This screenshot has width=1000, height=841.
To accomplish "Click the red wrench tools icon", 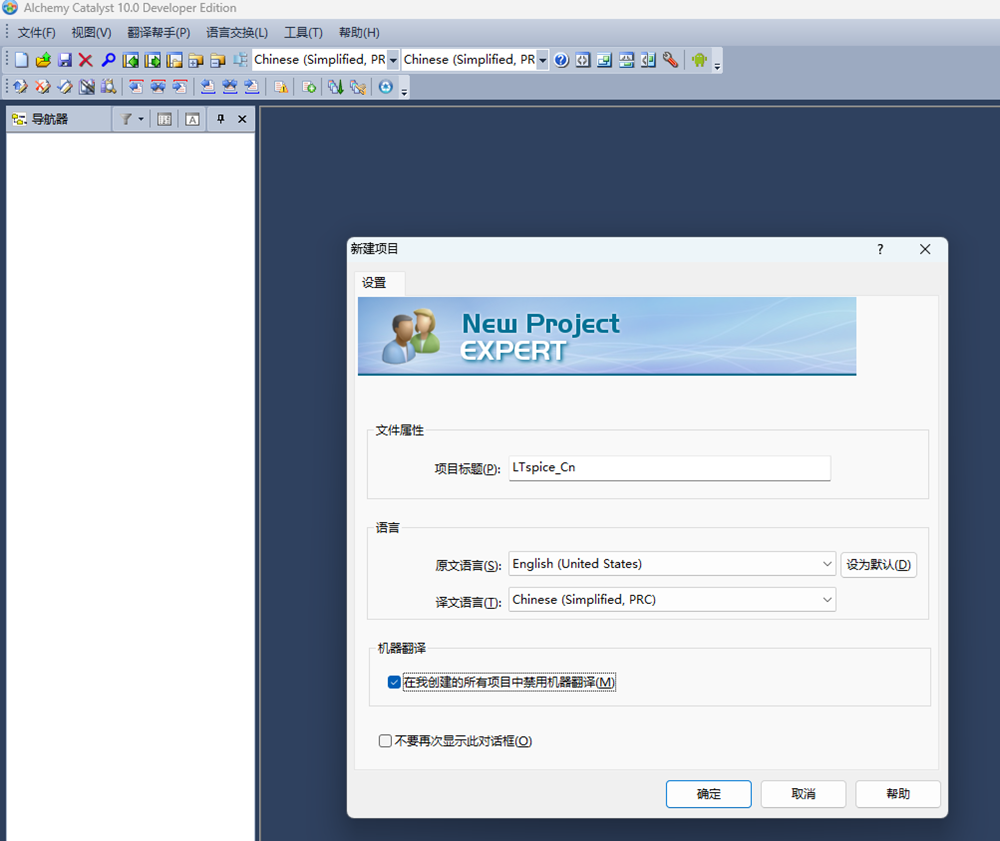I will coord(670,60).
